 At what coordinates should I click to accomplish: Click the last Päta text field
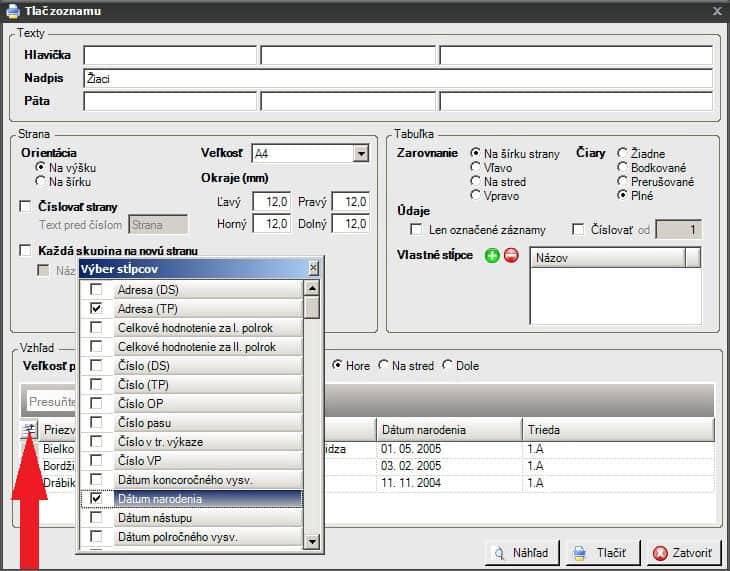point(576,101)
